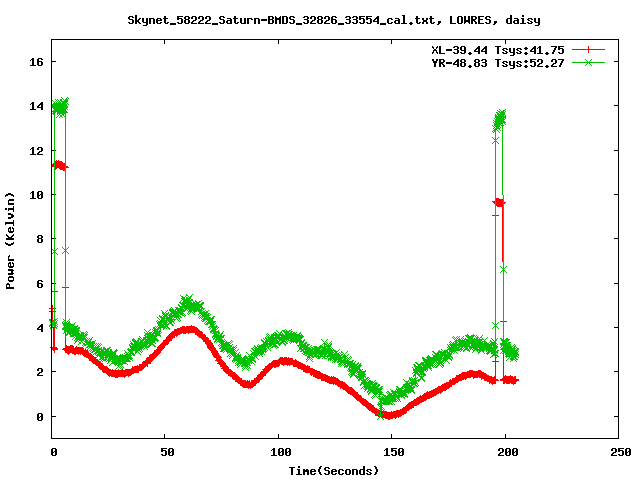640x480 pixels.
Task: Select the XL-39.44 Tsys:41.75 legend label
Action: [498, 50]
